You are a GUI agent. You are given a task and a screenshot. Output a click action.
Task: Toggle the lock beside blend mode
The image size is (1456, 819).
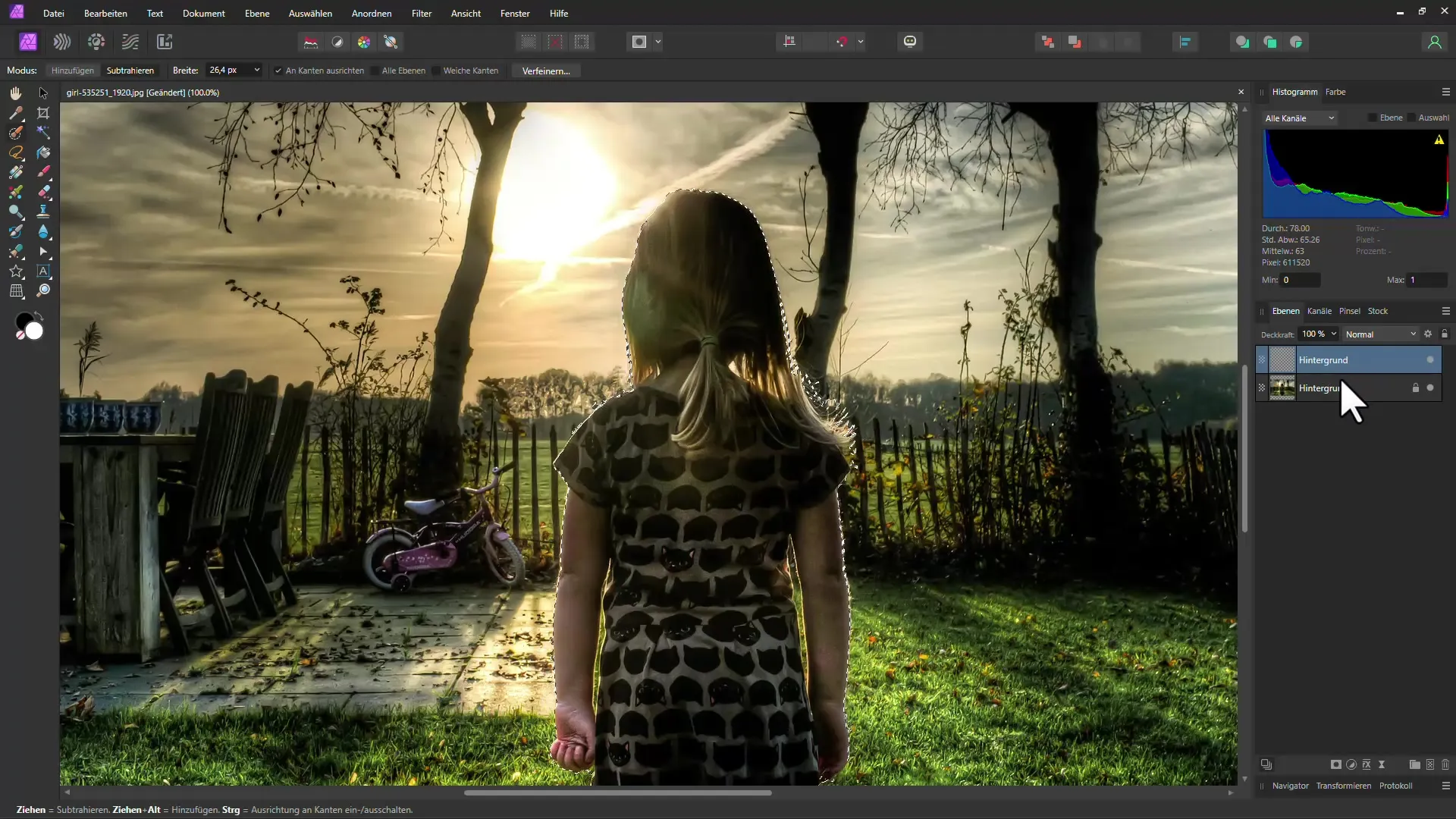1445,334
